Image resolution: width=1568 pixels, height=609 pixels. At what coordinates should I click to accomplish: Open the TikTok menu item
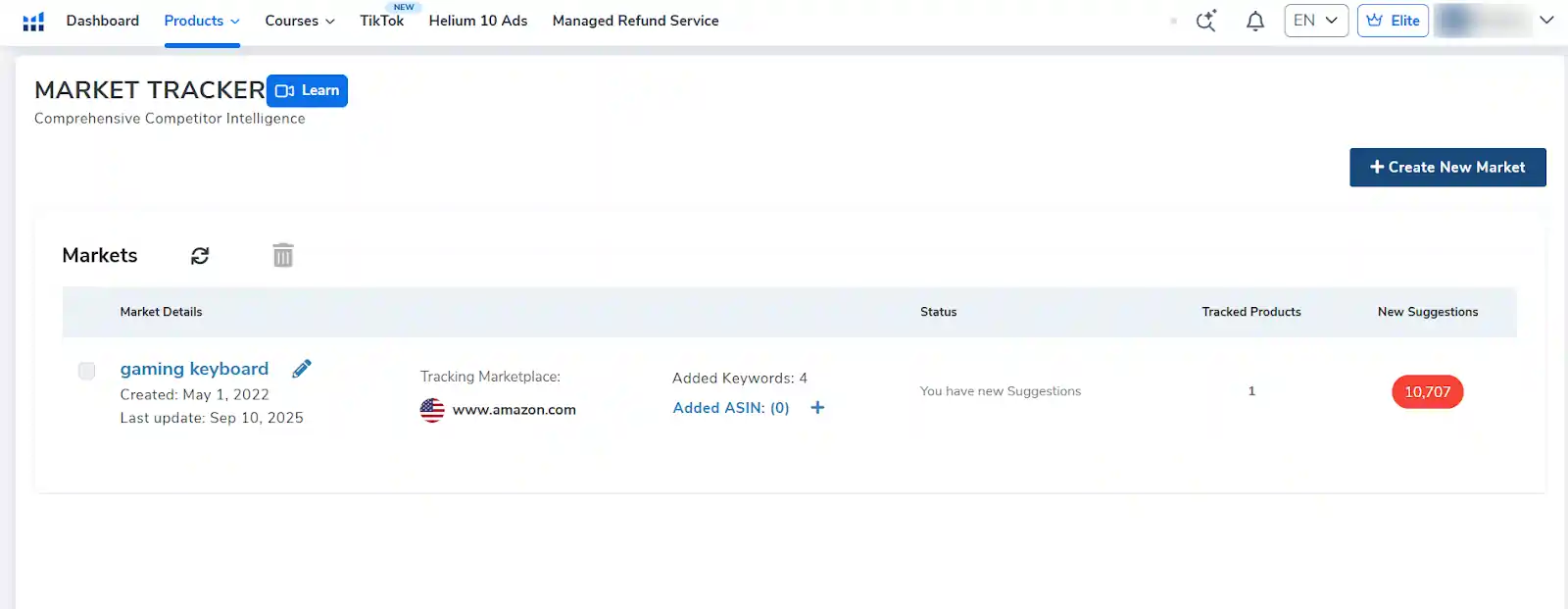381,21
